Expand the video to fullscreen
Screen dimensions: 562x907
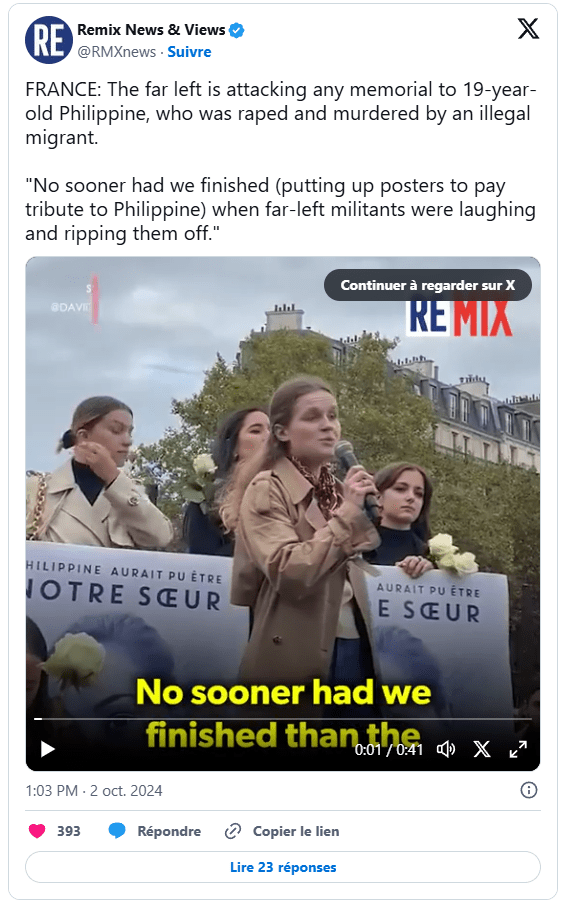[x=518, y=750]
